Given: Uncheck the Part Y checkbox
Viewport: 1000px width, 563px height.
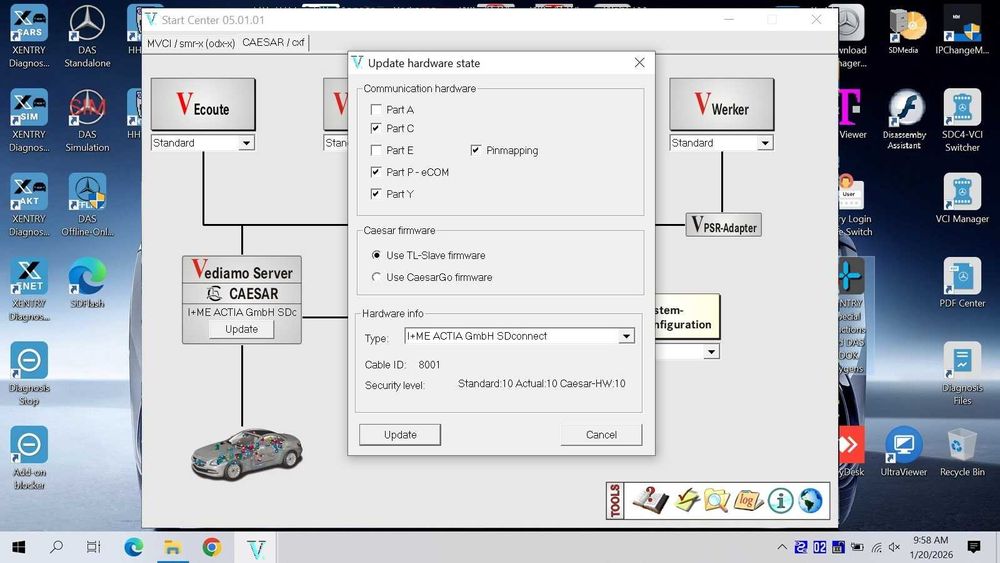Looking at the screenshot, I should (376, 194).
